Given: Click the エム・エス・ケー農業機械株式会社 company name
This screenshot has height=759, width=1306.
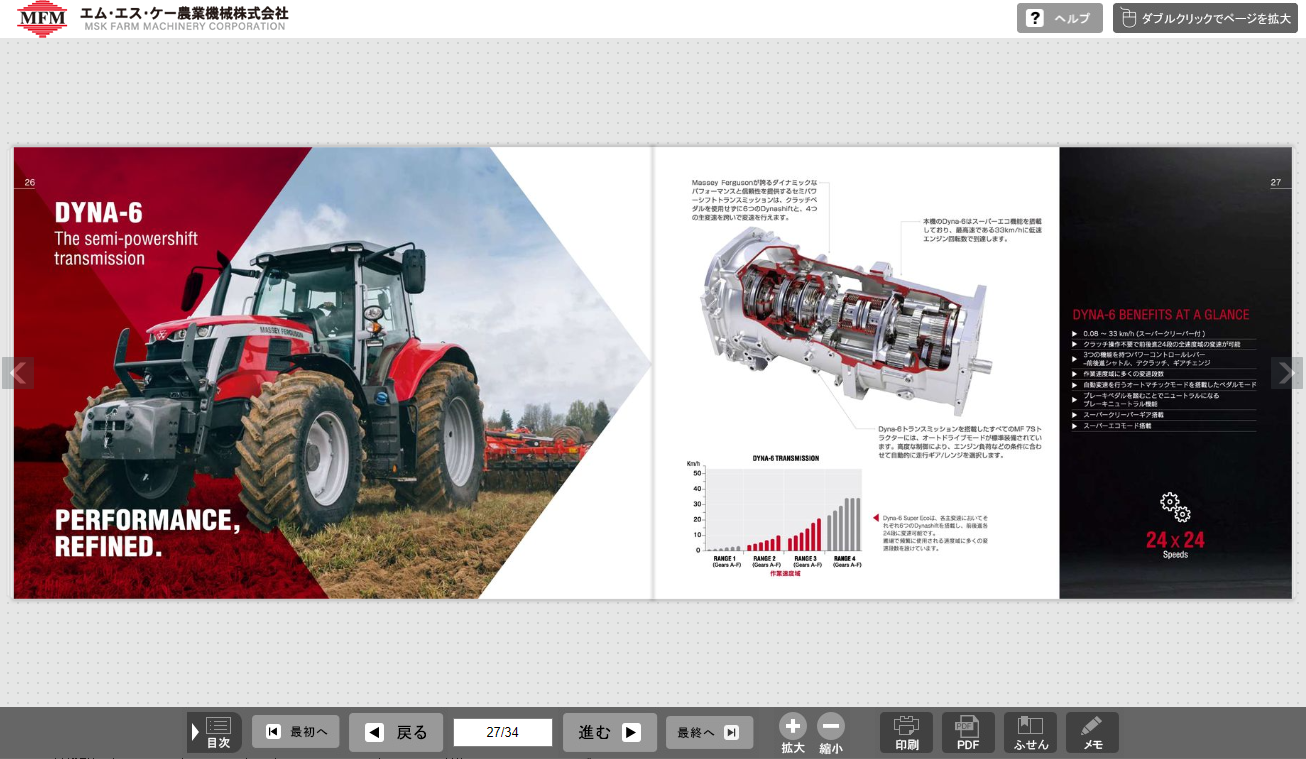Looking at the screenshot, I should tap(185, 13).
